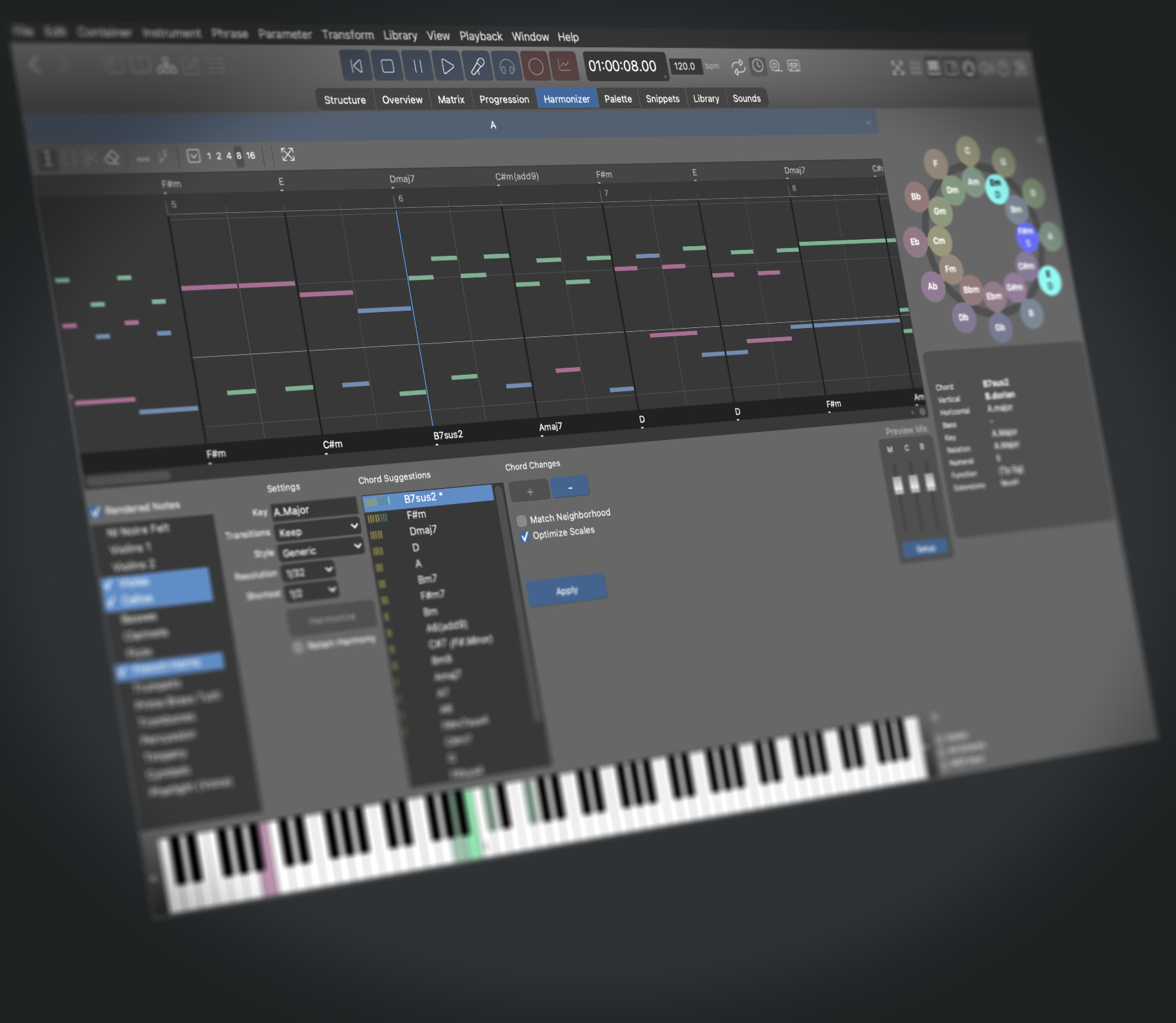Click the red graph chart icon
Screen dimensions: 1176x1023
tap(565, 65)
